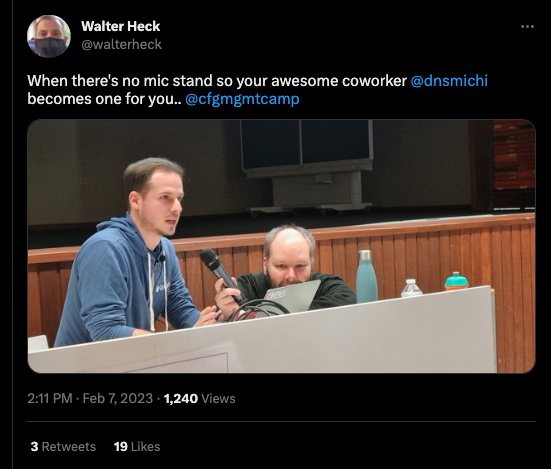The height and width of the screenshot is (469, 551).
Task: Show the 3 Retweets list
Action: coord(63,447)
